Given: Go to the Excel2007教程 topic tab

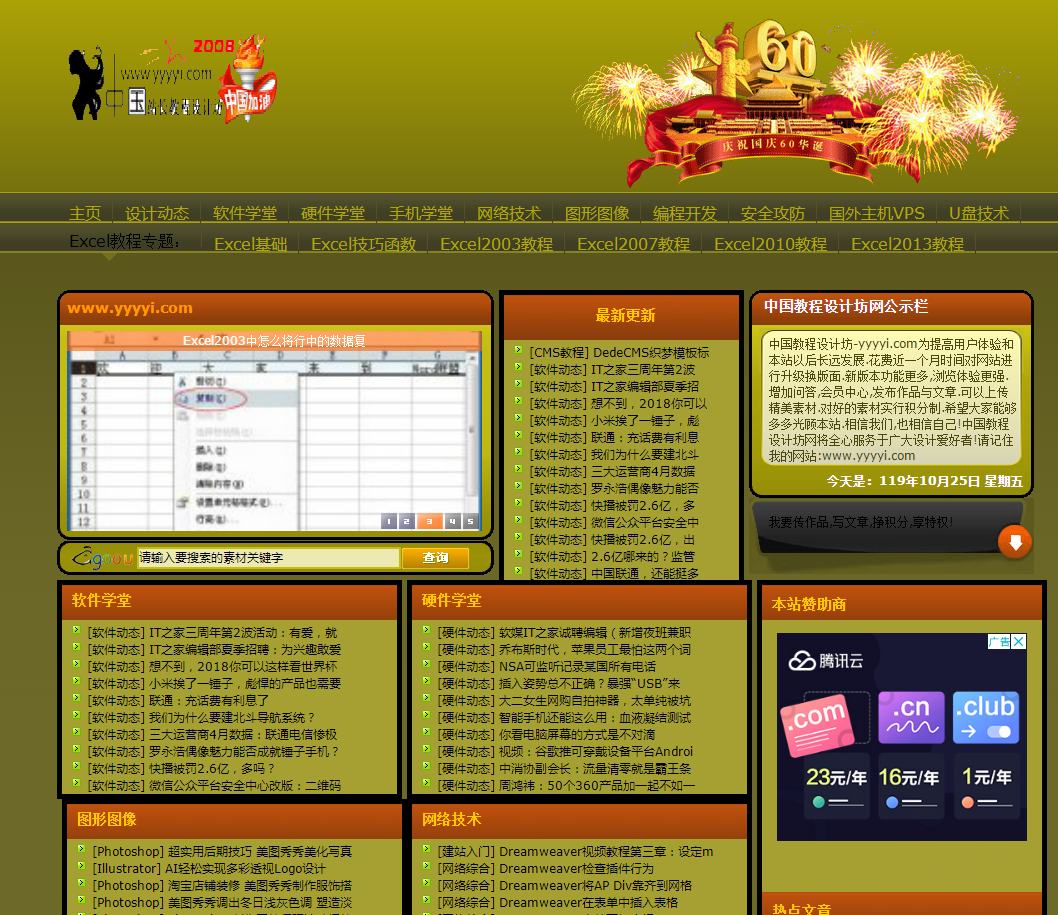Looking at the screenshot, I should click(633, 244).
